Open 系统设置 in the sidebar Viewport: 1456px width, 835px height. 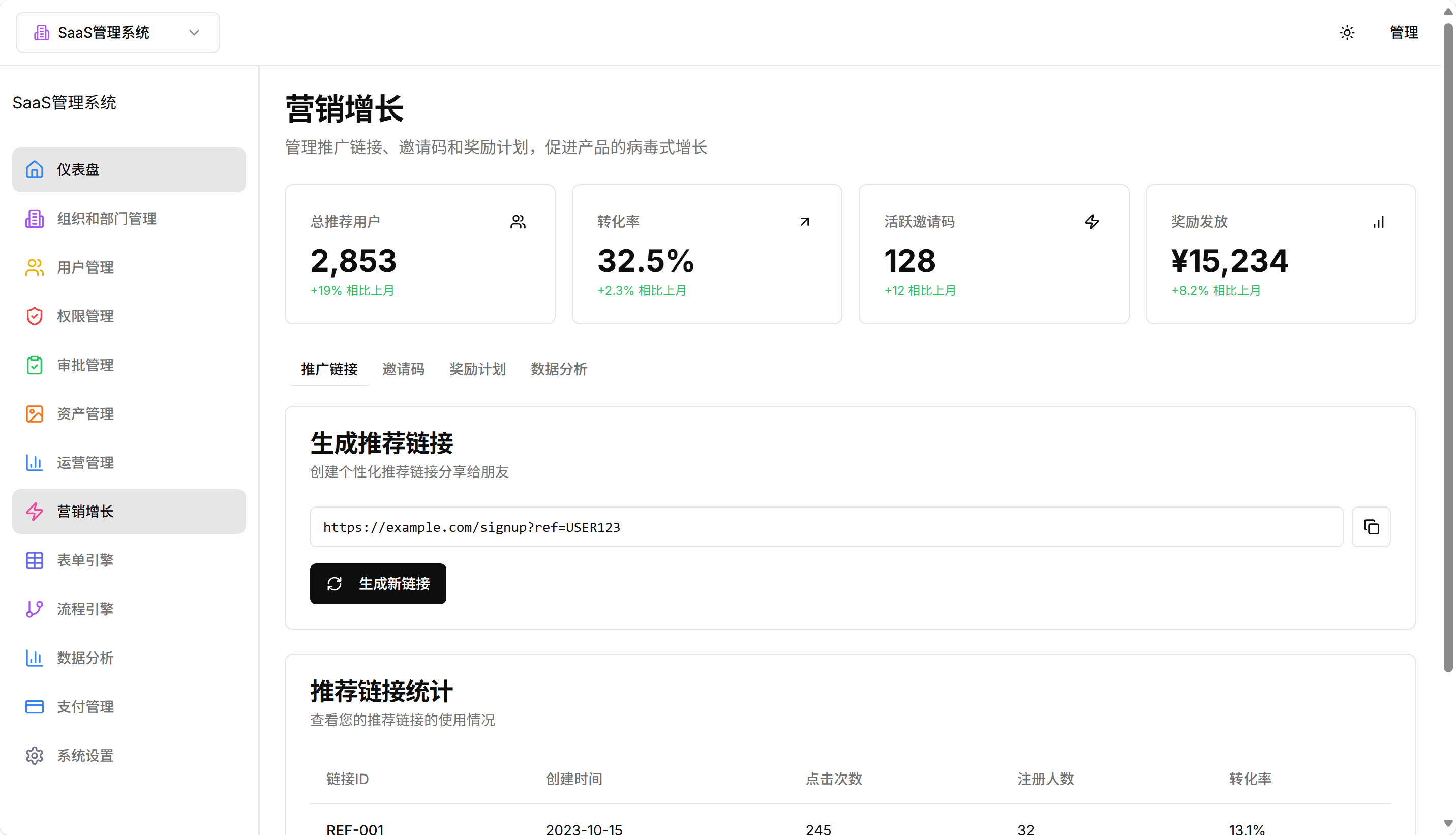(129, 755)
